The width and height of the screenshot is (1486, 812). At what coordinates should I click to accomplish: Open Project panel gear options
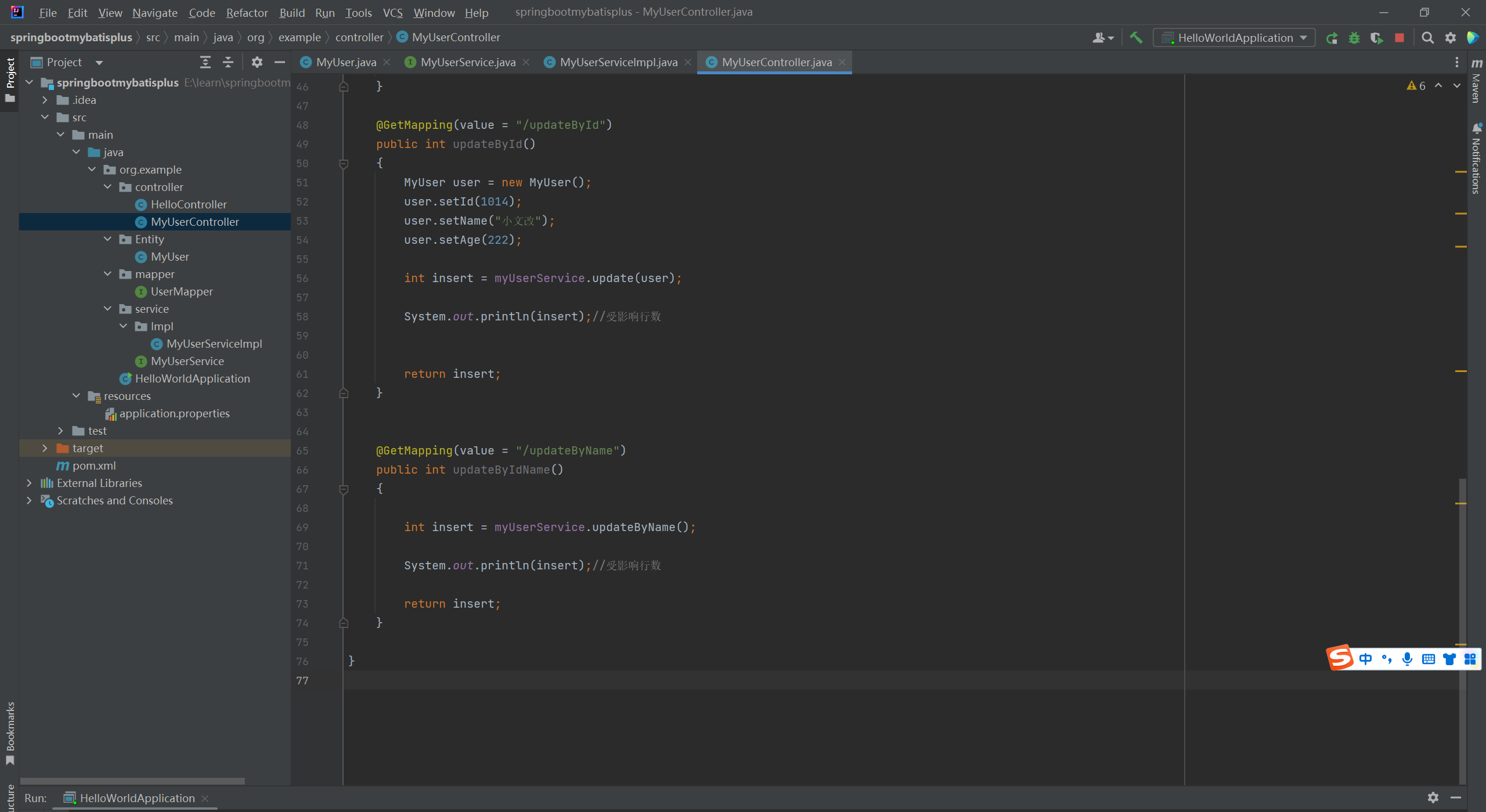click(x=257, y=62)
